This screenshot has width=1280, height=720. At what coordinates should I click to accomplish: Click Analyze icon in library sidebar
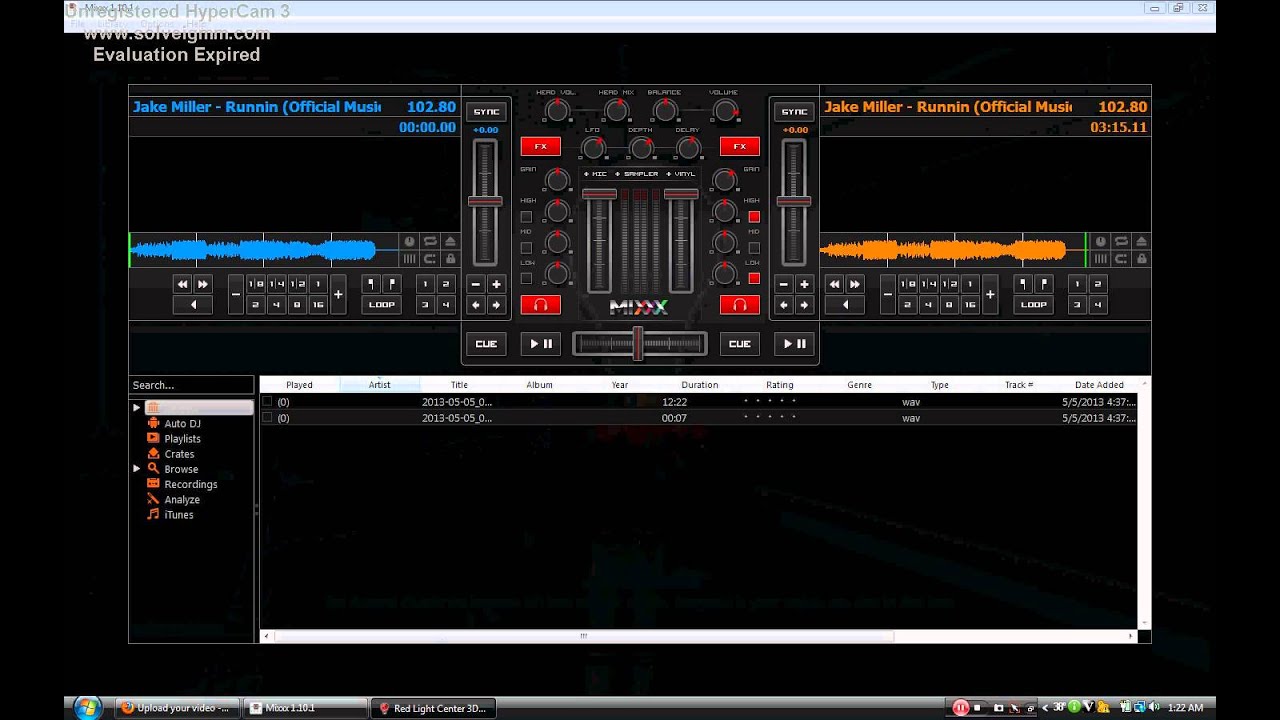click(x=153, y=499)
